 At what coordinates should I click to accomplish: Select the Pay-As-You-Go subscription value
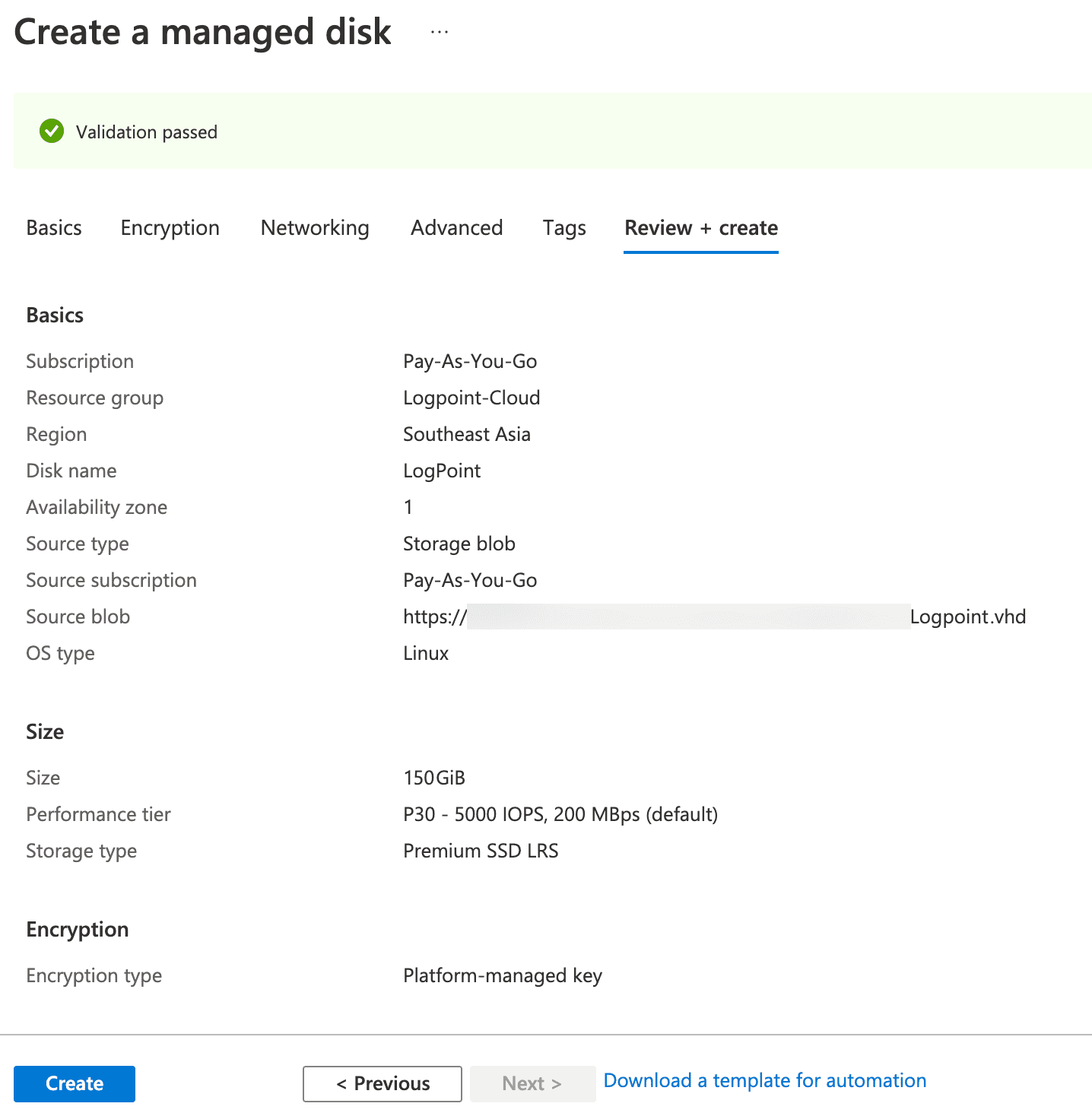[x=470, y=361]
